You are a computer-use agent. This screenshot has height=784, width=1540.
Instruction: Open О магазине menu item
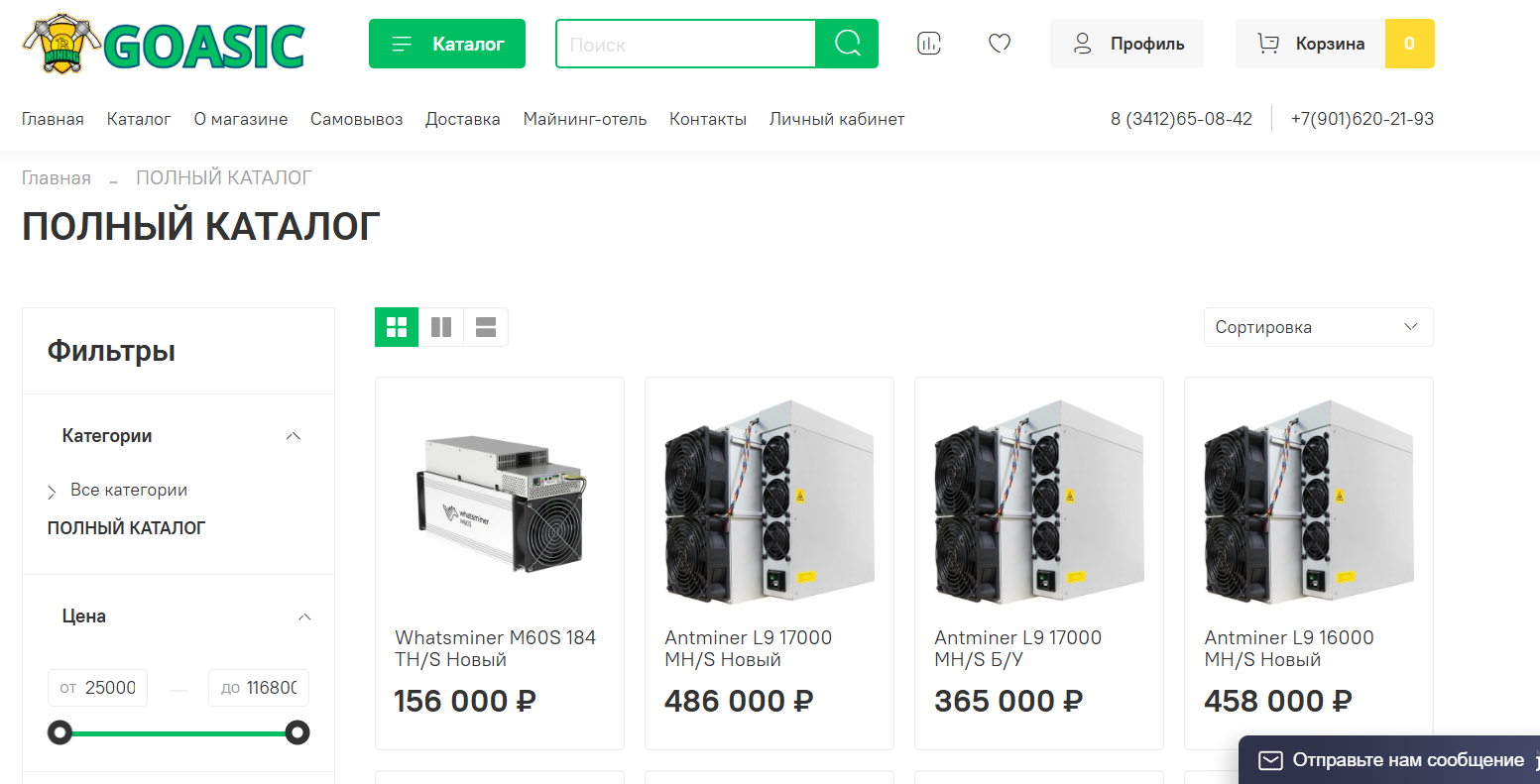241,119
